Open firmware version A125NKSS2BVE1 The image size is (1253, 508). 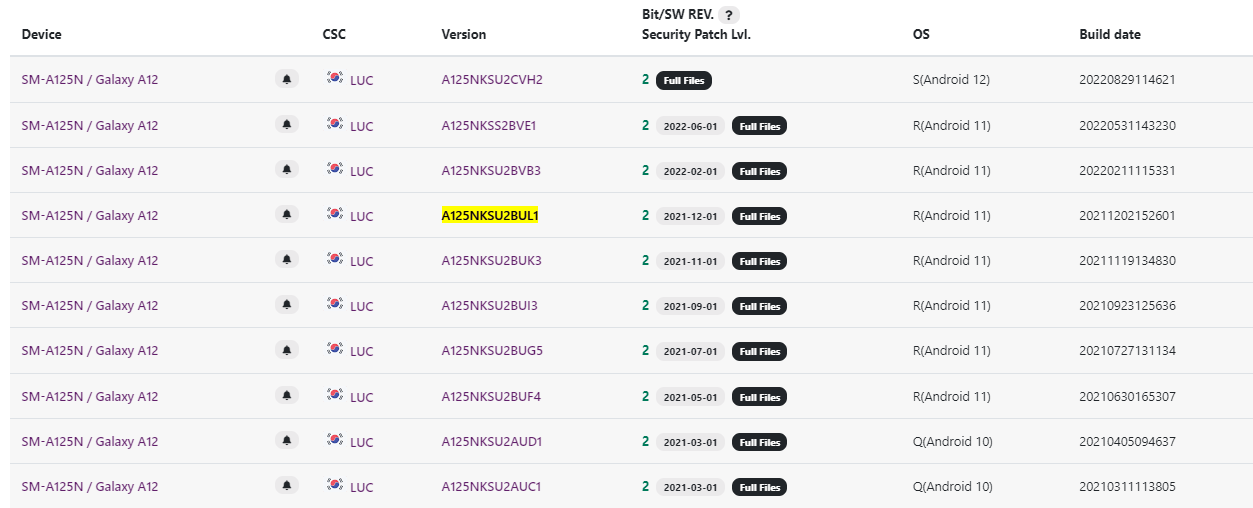pyautogui.click(x=489, y=125)
